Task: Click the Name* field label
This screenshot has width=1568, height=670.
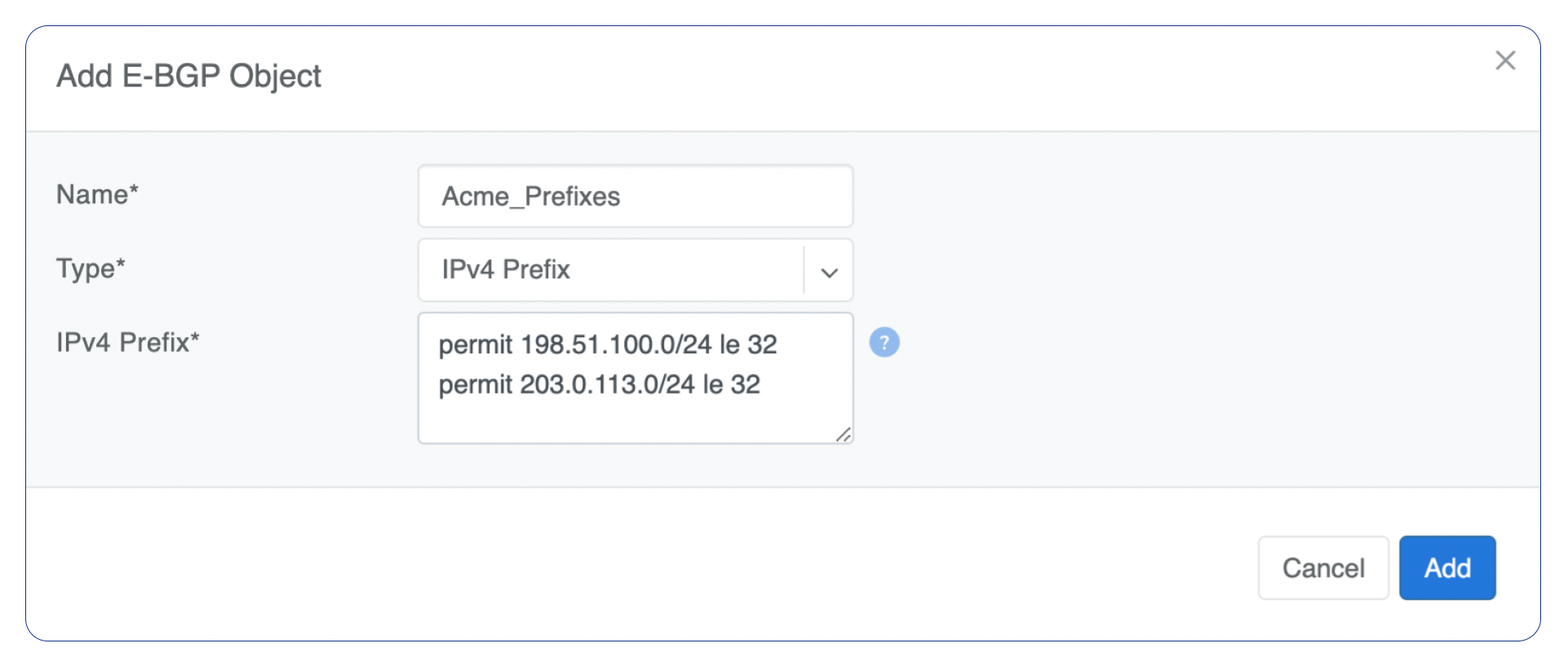Action: pos(96,194)
